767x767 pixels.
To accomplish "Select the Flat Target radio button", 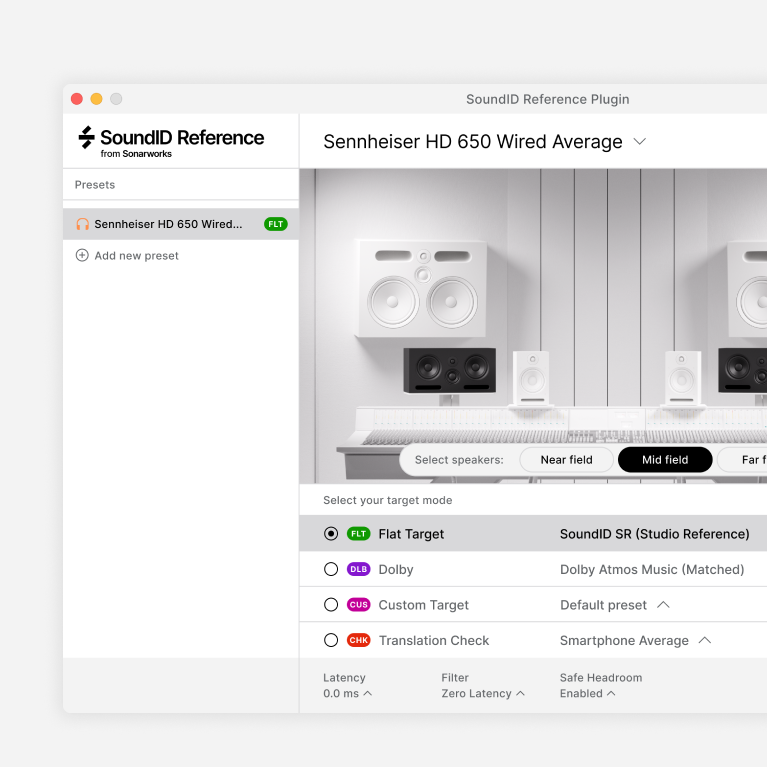I will tap(331, 534).
